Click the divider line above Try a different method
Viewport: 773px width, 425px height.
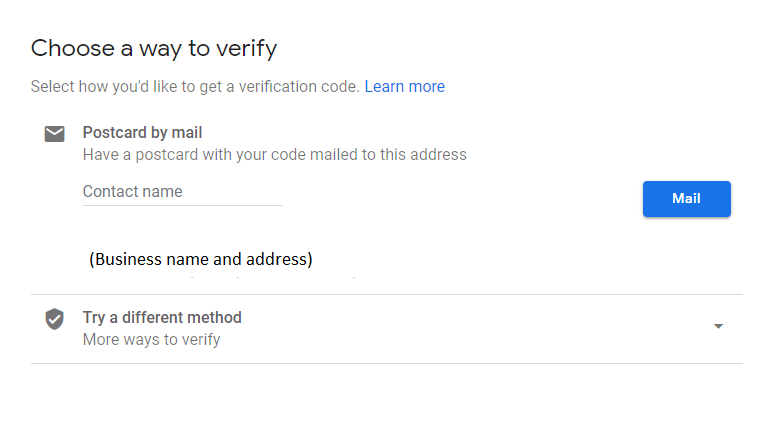pyautogui.click(x=386, y=295)
